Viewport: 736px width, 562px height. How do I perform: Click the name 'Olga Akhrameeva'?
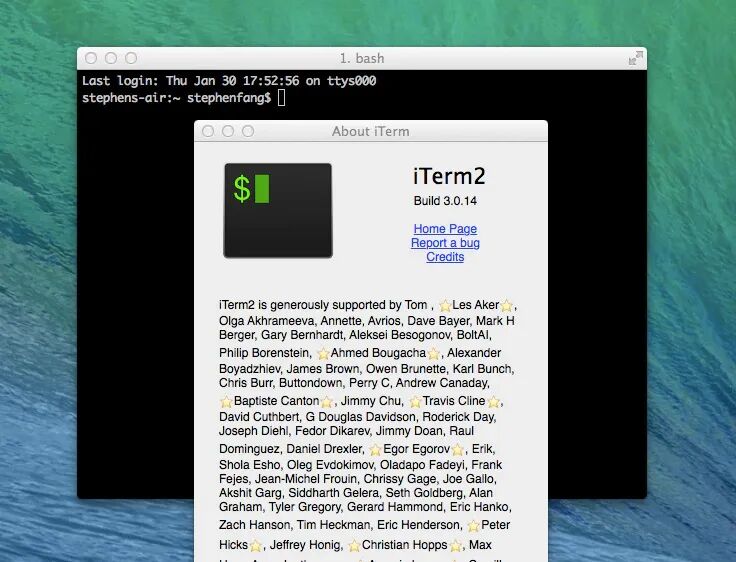coord(267,321)
